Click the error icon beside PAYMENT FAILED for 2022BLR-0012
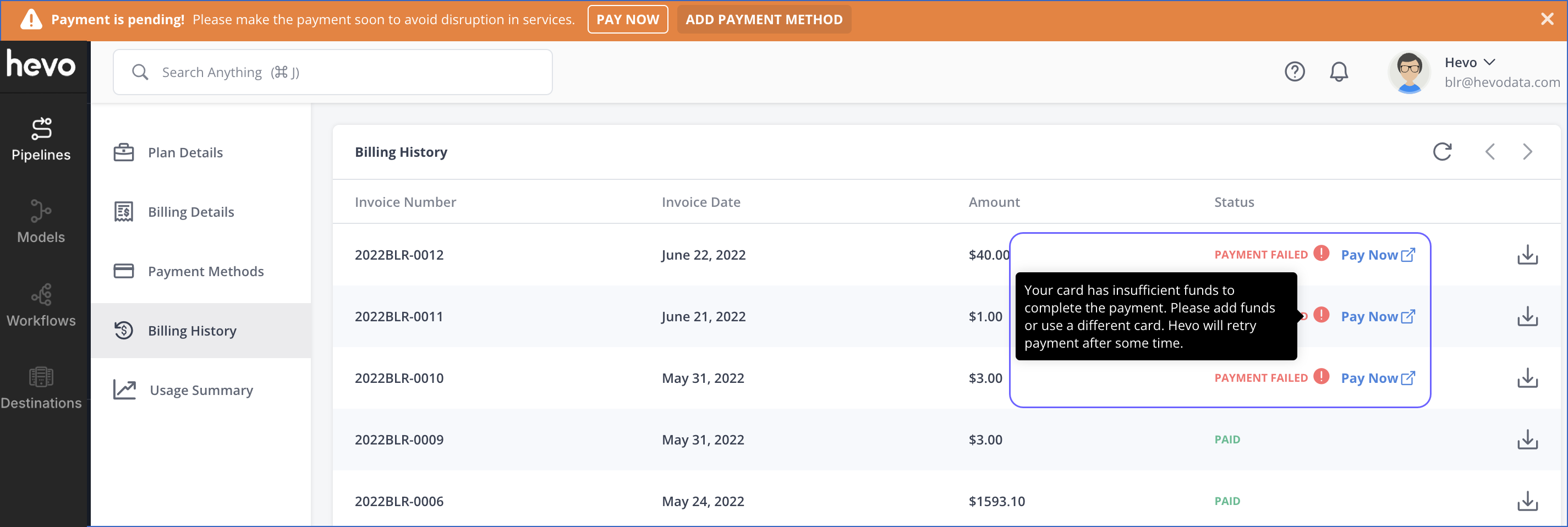The image size is (1568, 527). [x=1321, y=254]
